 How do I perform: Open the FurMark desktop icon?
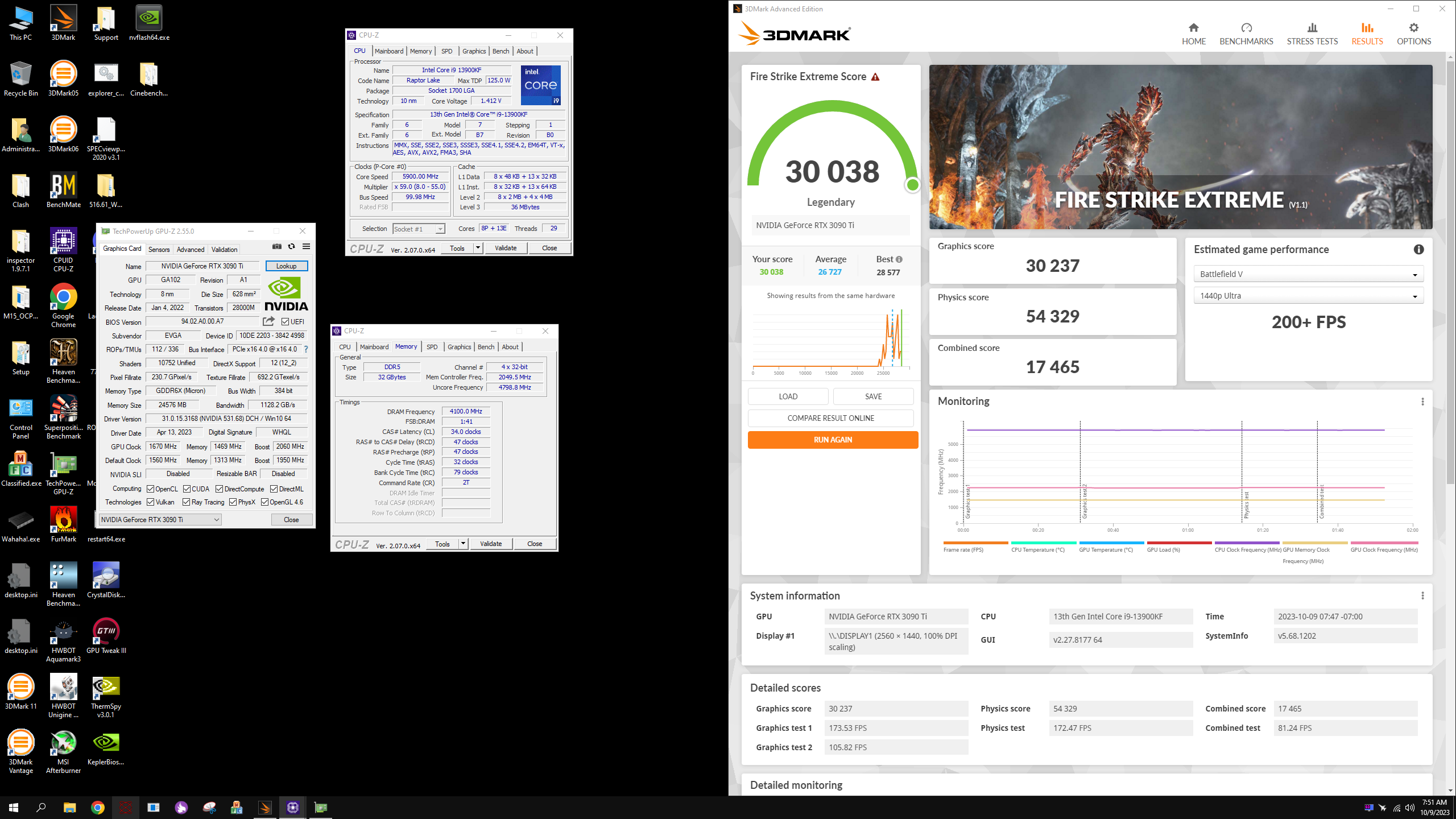63,524
